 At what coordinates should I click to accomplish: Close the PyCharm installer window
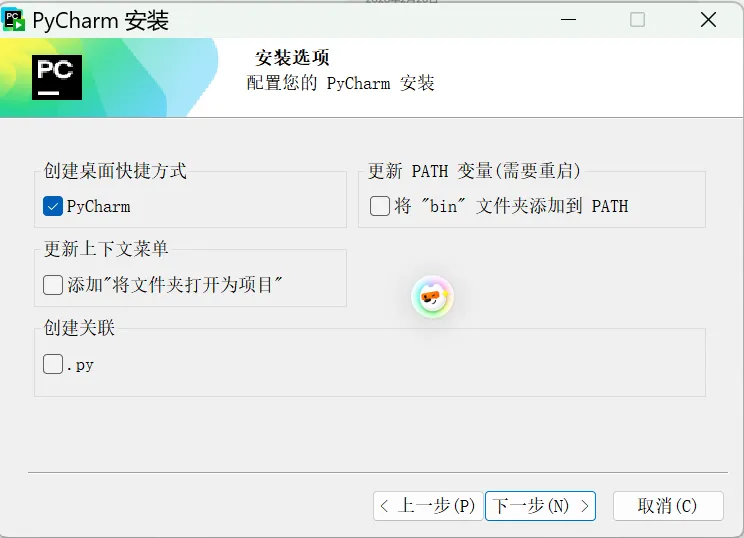[708, 19]
